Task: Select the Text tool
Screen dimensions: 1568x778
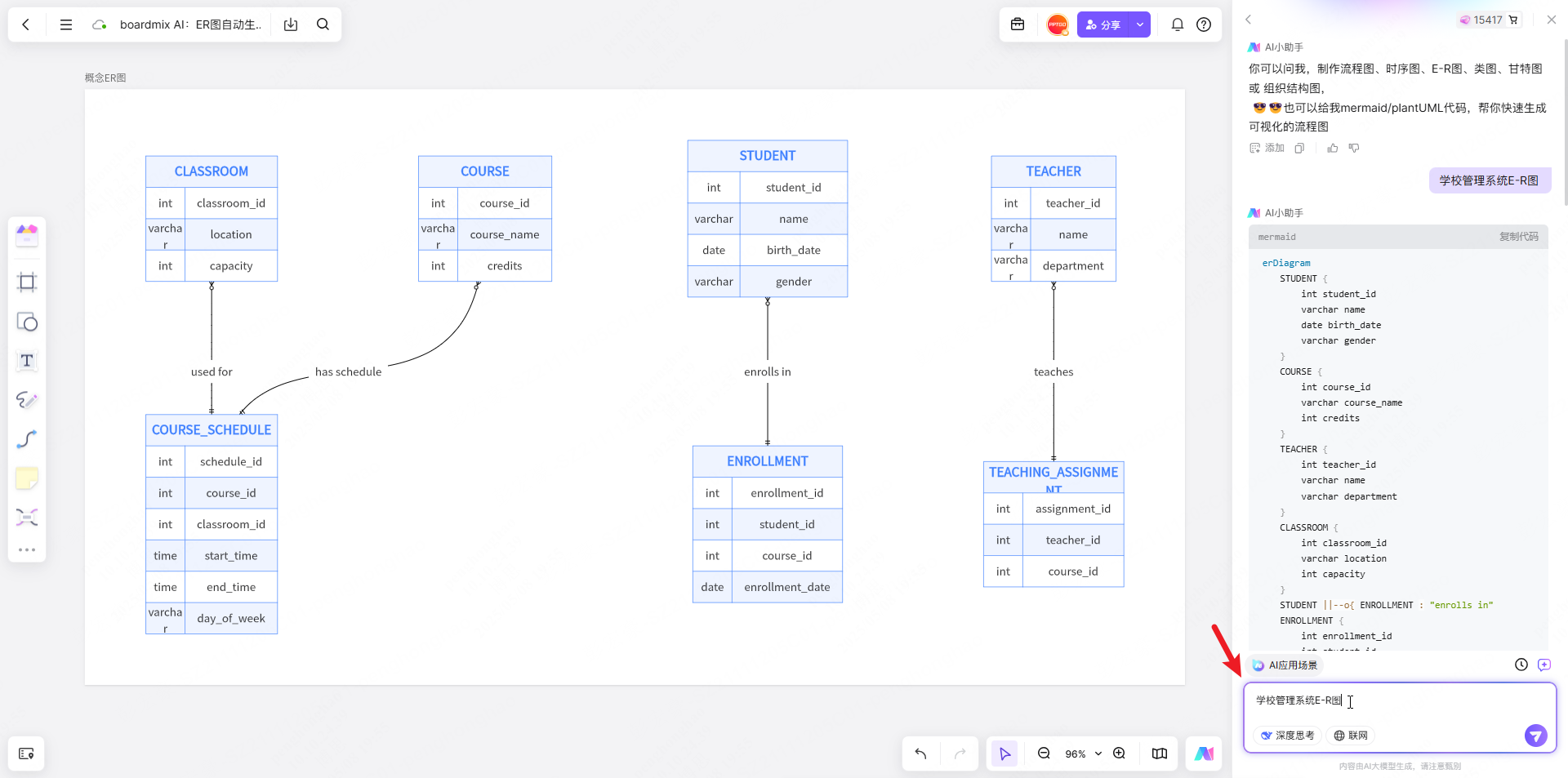Action: point(27,361)
